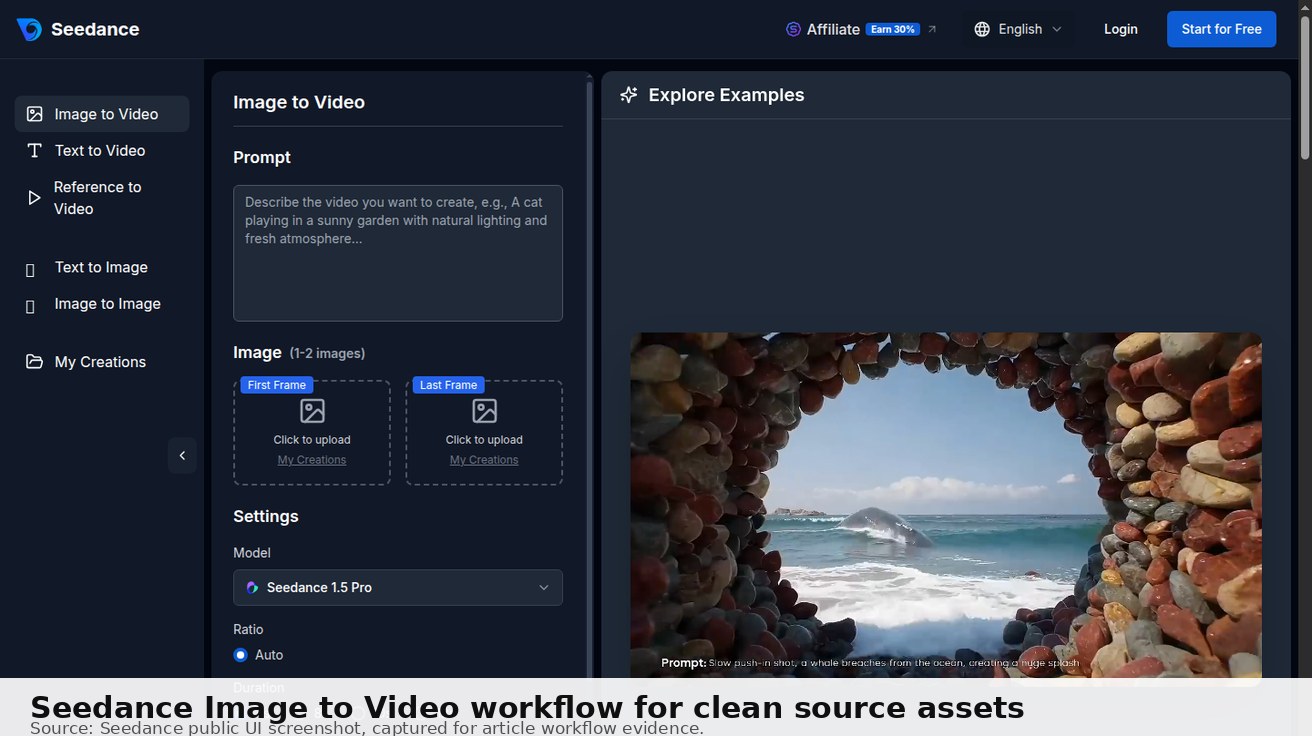Click the Seedance logo icon
Screen dimensions: 1312x736
(29, 29)
